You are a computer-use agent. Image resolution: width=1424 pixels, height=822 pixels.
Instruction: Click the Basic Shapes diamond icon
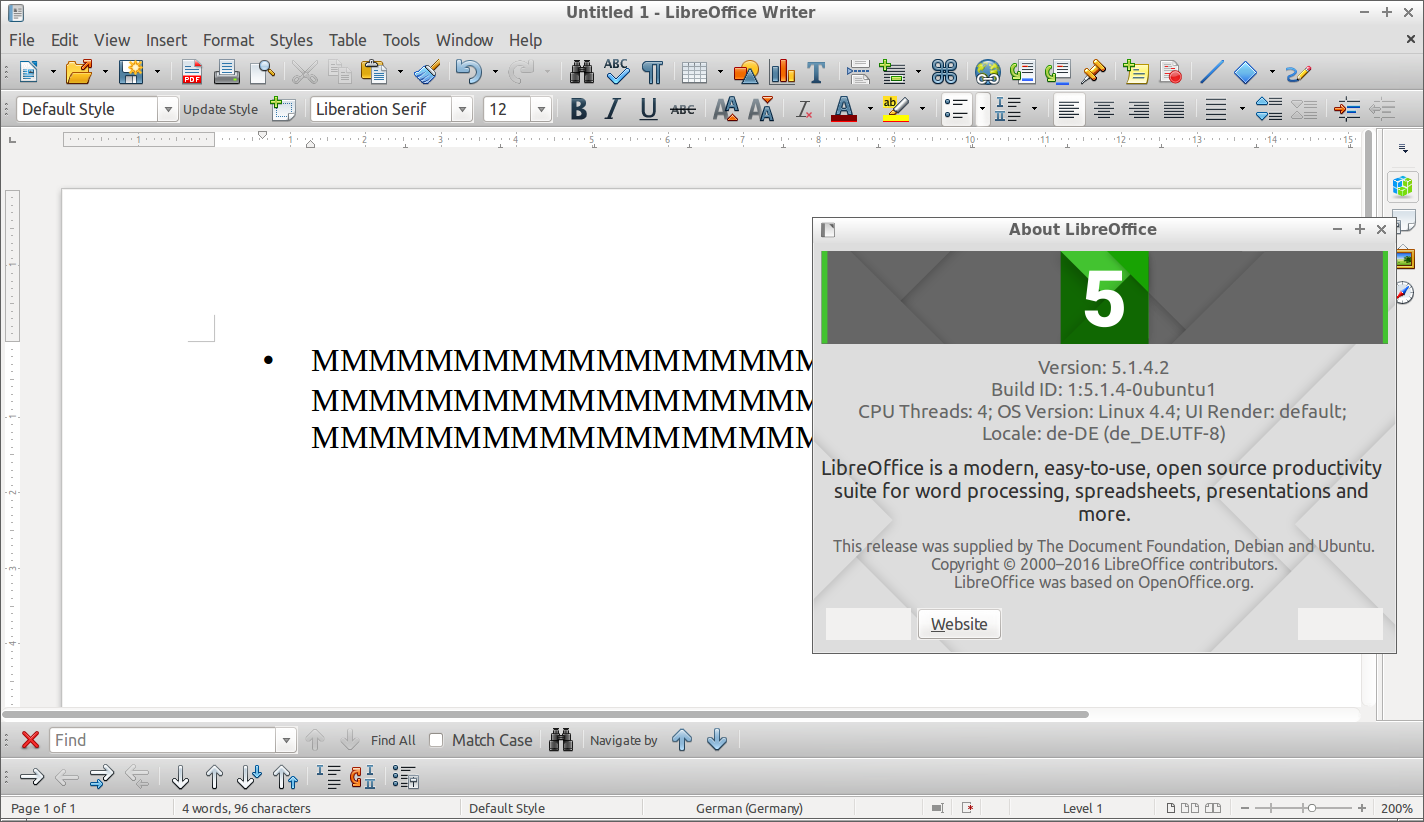coord(1246,72)
